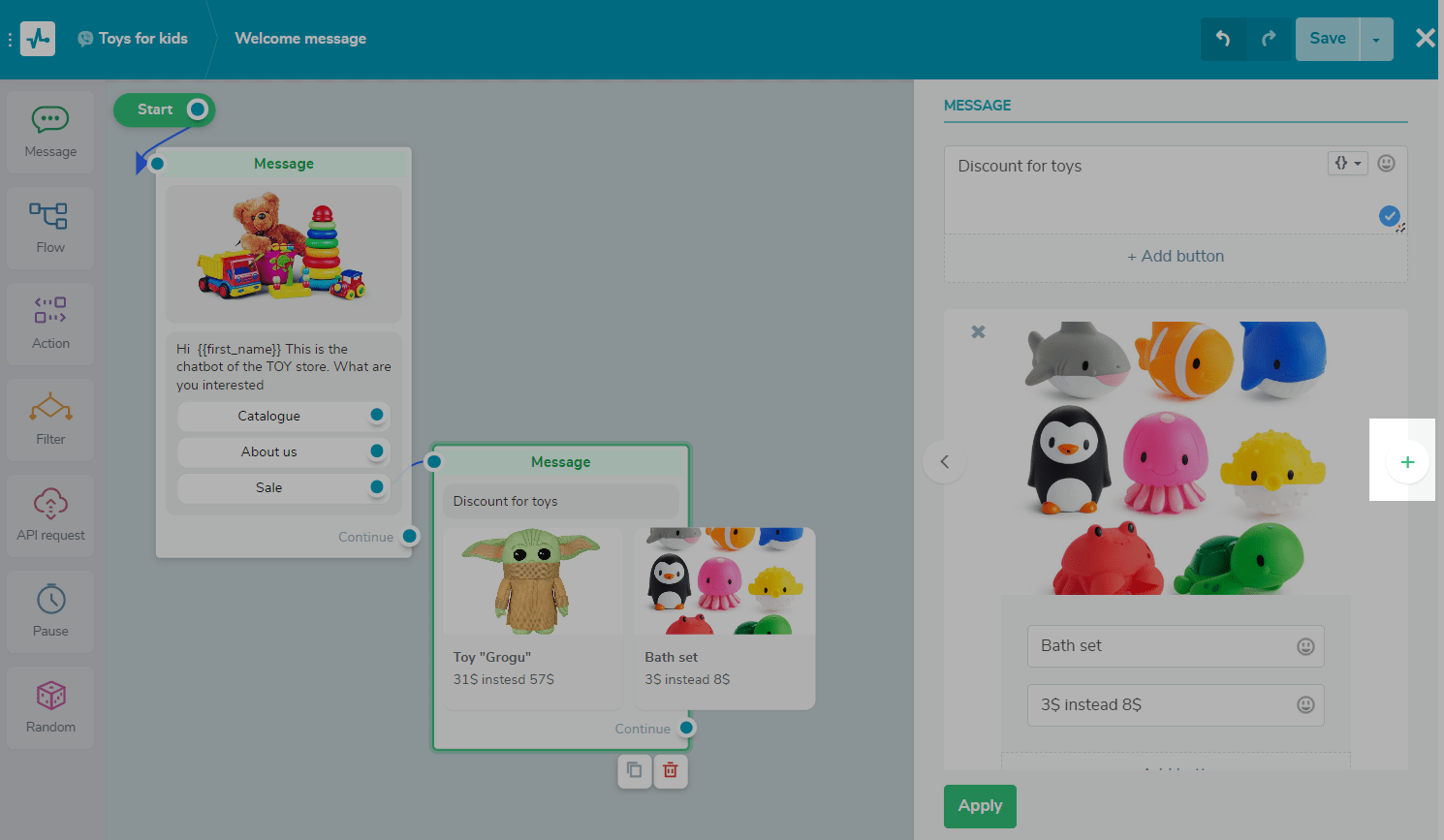Viewport: 1444px width, 840px height.
Task: Add a Flow element from sidebar
Action: point(50,229)
